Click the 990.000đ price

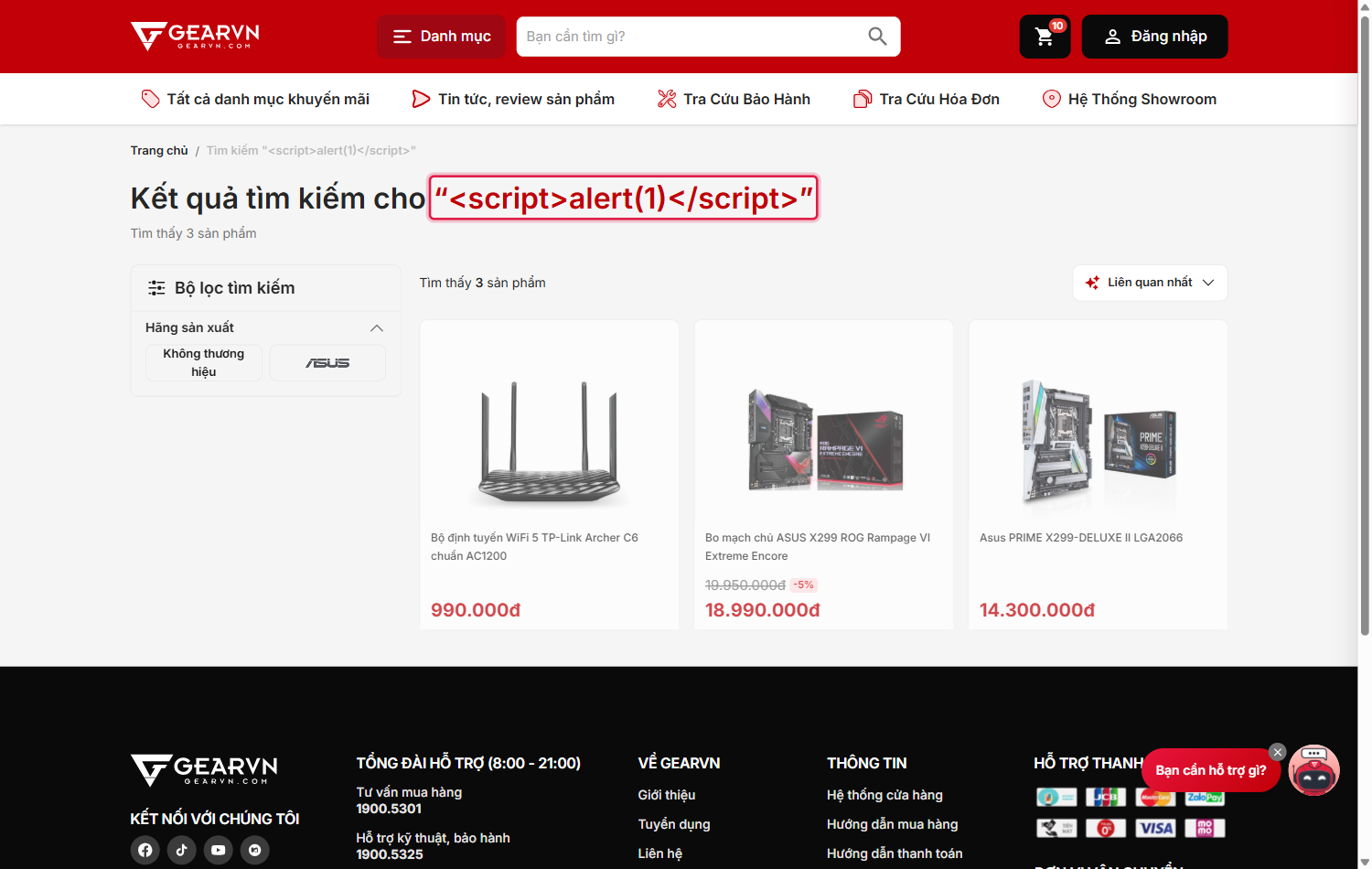click(x=476, y=610)
